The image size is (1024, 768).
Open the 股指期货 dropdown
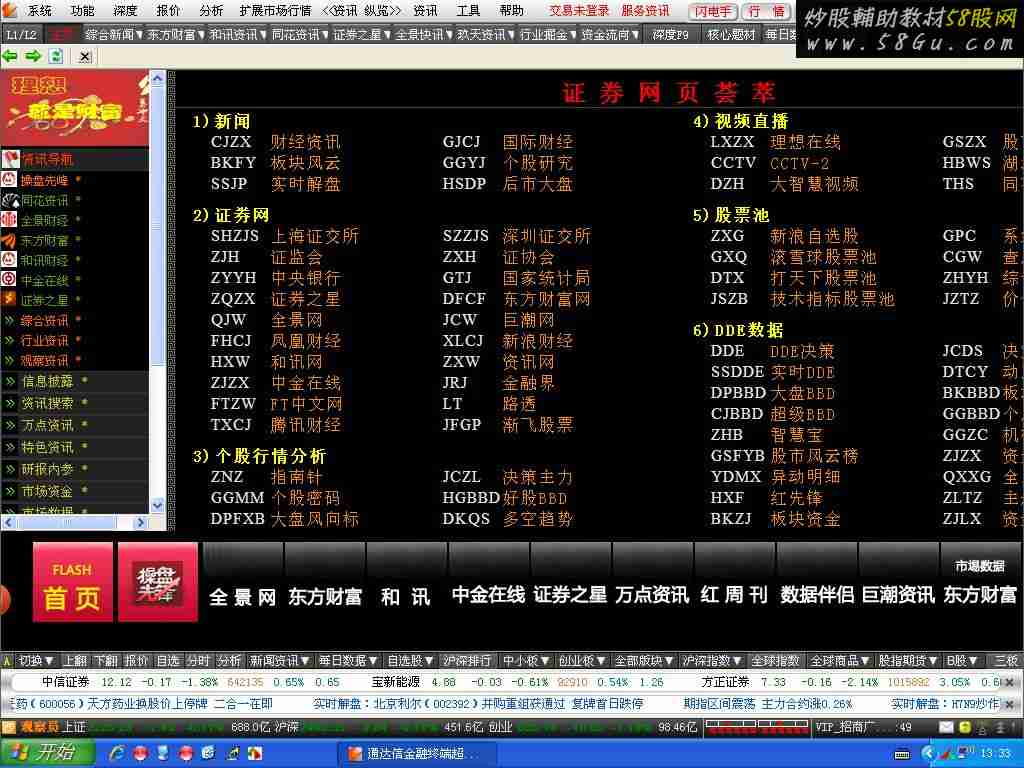coord(908,661)
